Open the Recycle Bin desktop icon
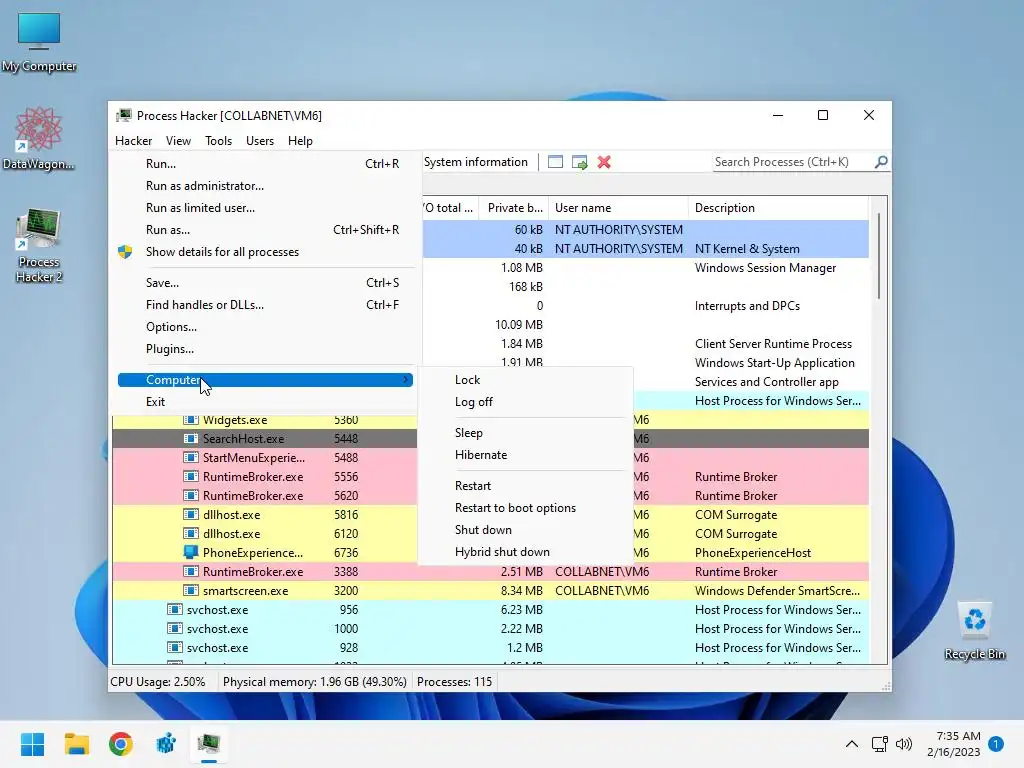 click(974, 631)
